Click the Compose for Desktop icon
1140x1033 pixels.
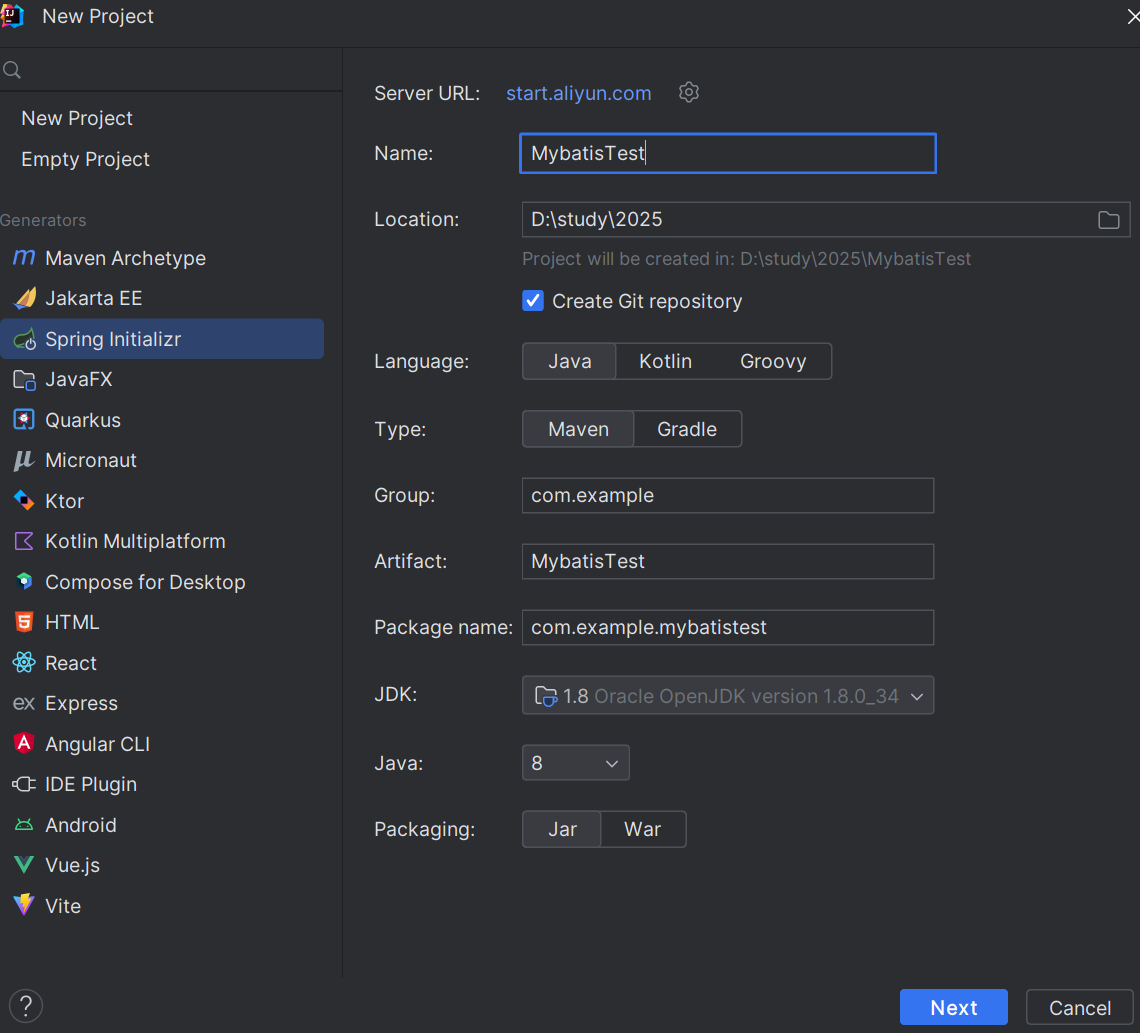tap(24, 581)
